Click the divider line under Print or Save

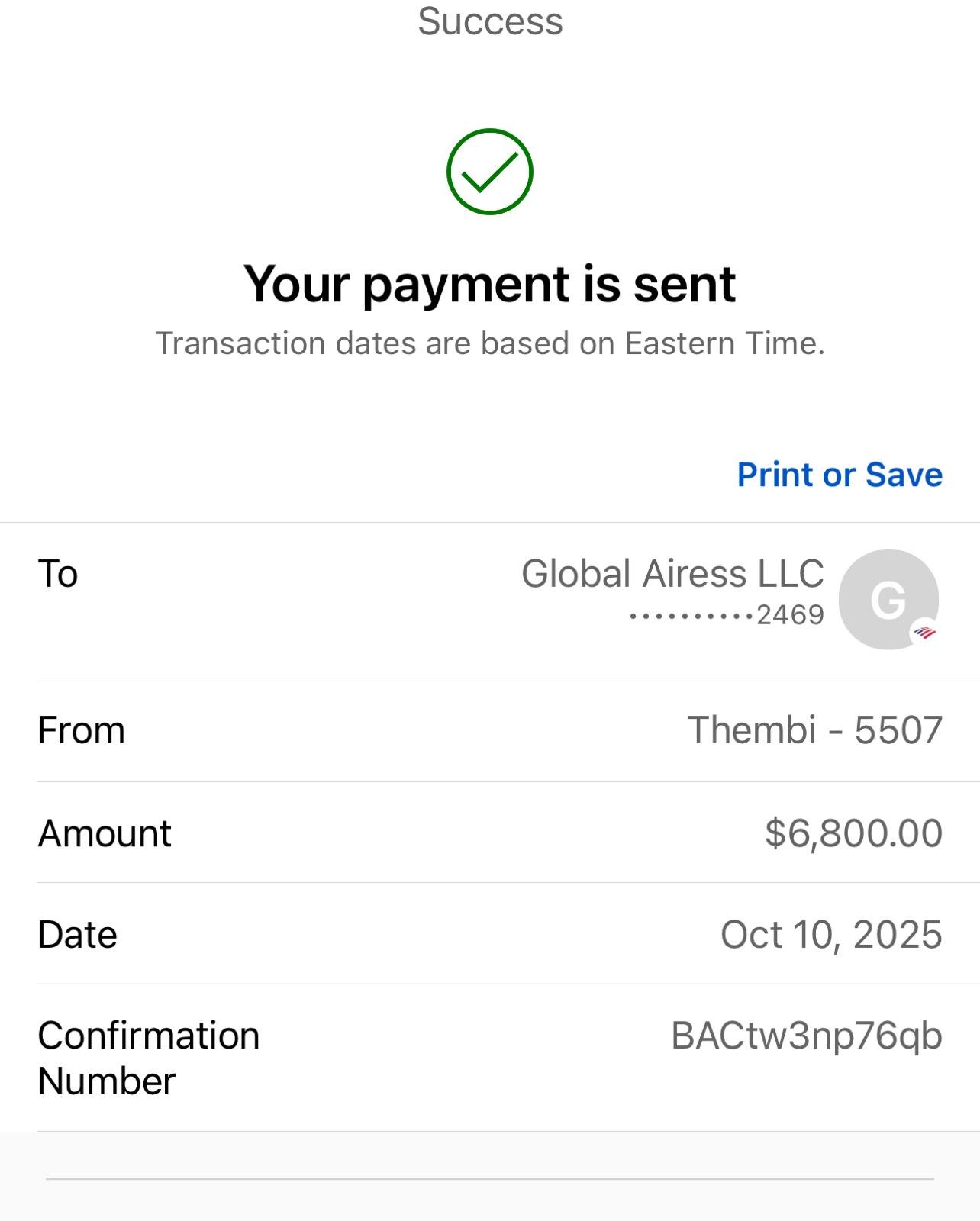point(489,523)
